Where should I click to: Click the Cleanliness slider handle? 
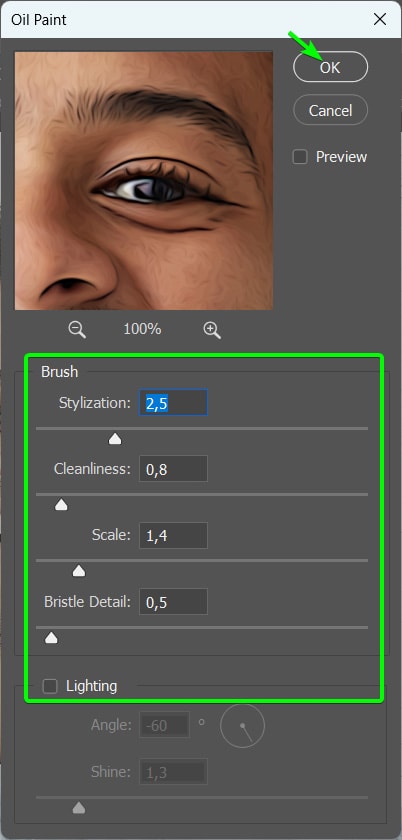click(x=61, y=505)
